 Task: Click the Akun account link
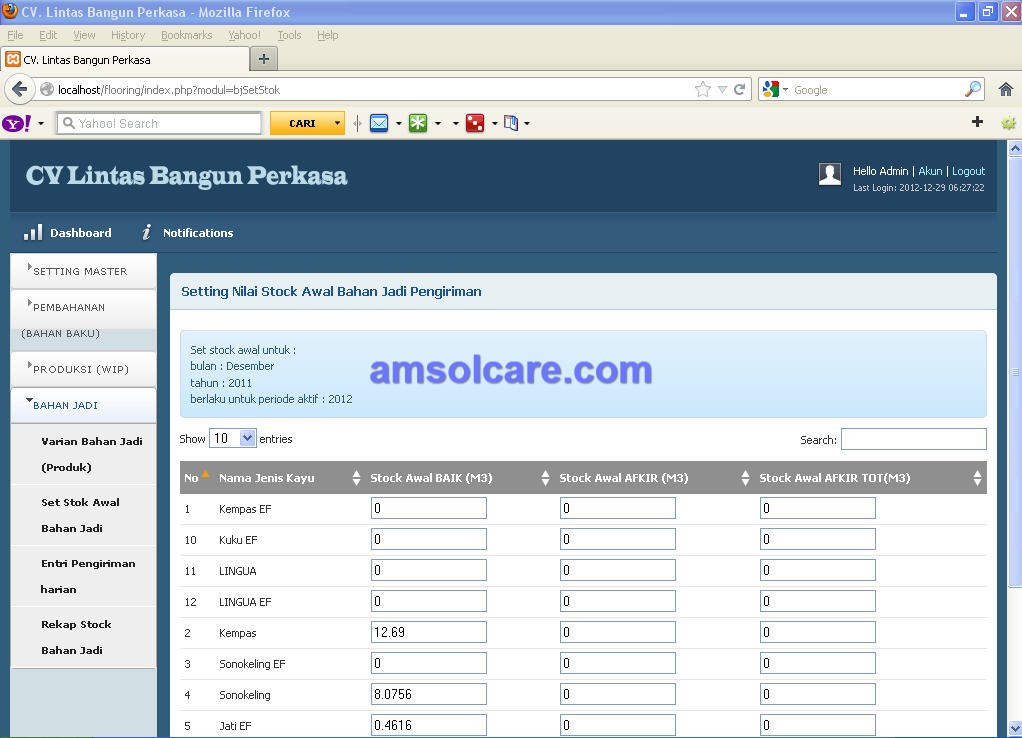click(930, 171)
